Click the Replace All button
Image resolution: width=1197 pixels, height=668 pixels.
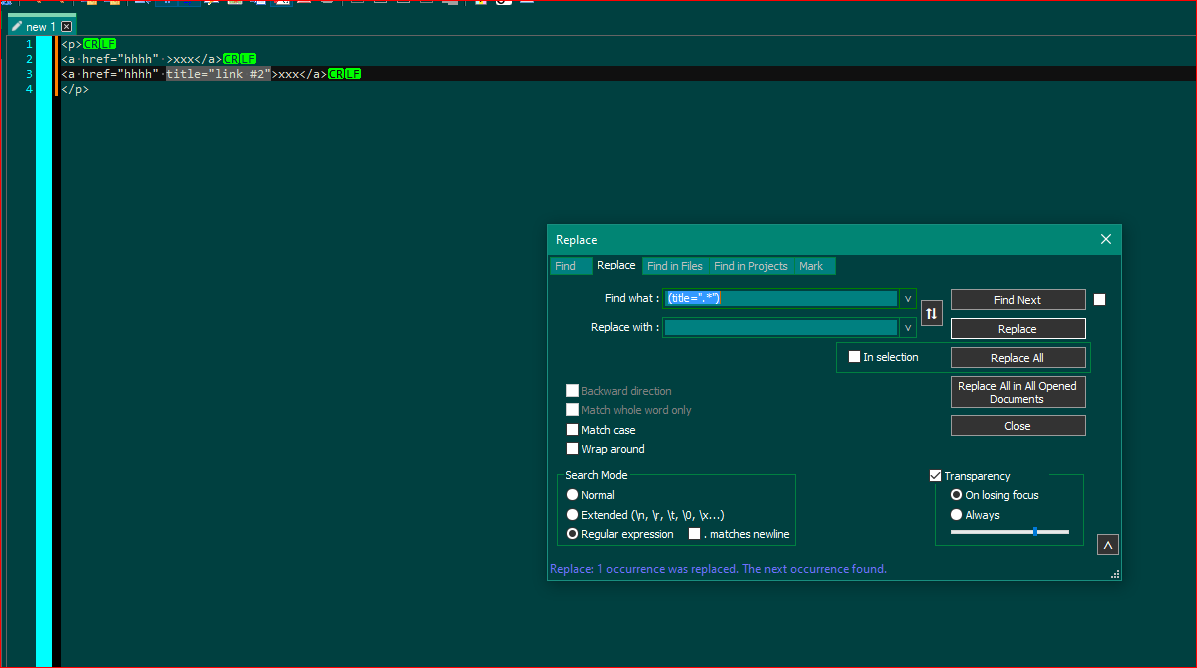coord(1018,358)
